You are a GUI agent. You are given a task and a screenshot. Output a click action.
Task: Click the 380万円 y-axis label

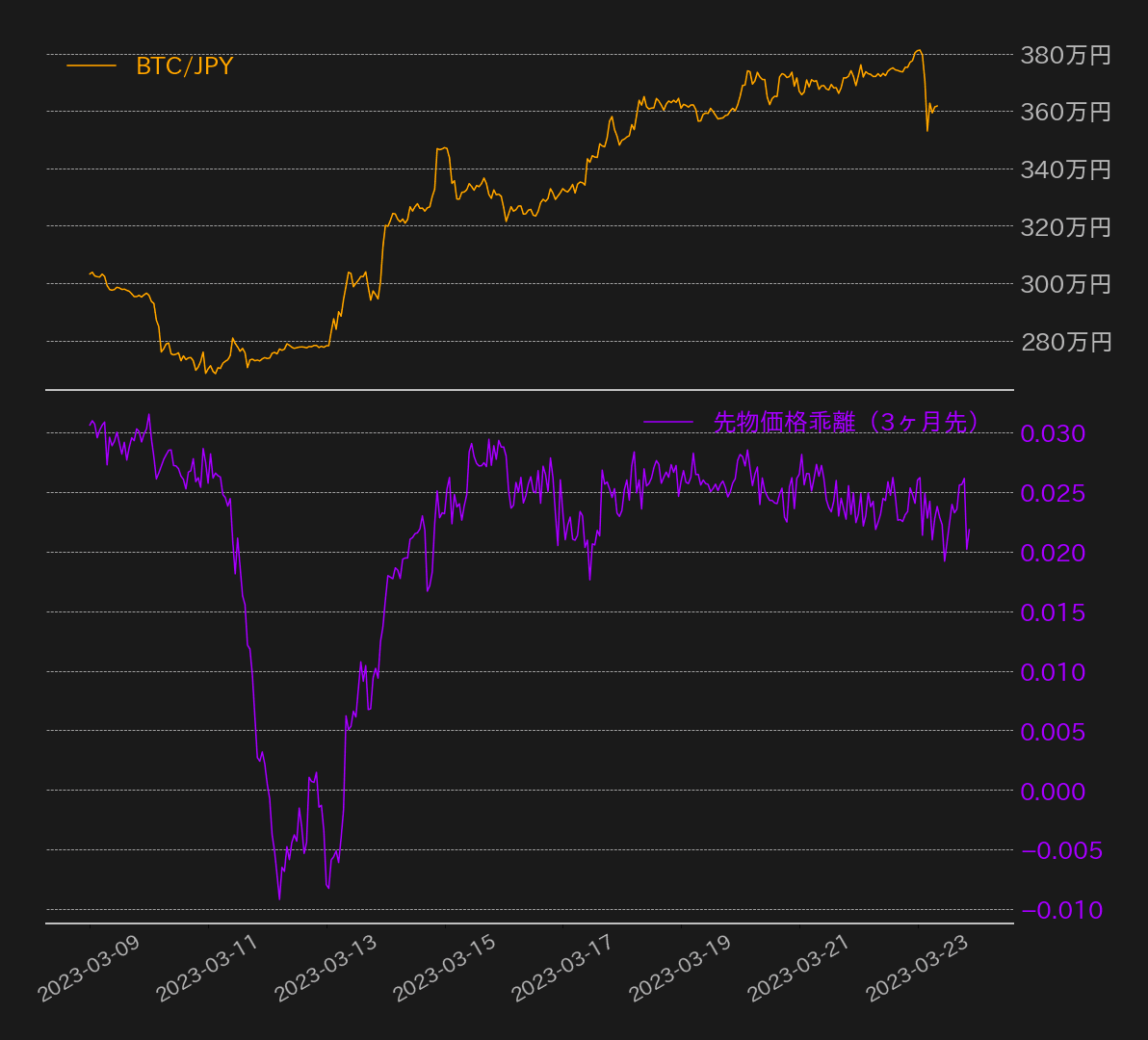[1065, 55]
